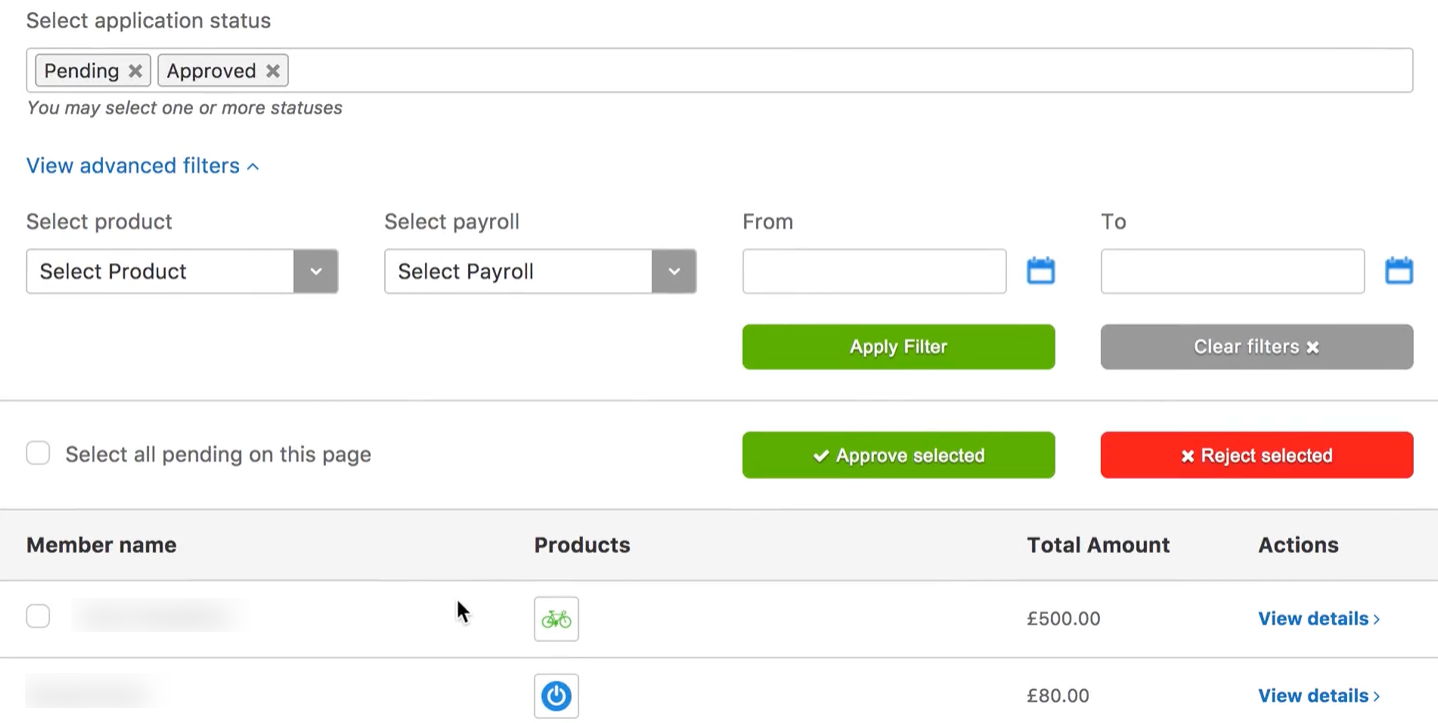This screenshot has height=723, width=1438.
Task: View details of the £500.00 application
Action: point(1318,619)
